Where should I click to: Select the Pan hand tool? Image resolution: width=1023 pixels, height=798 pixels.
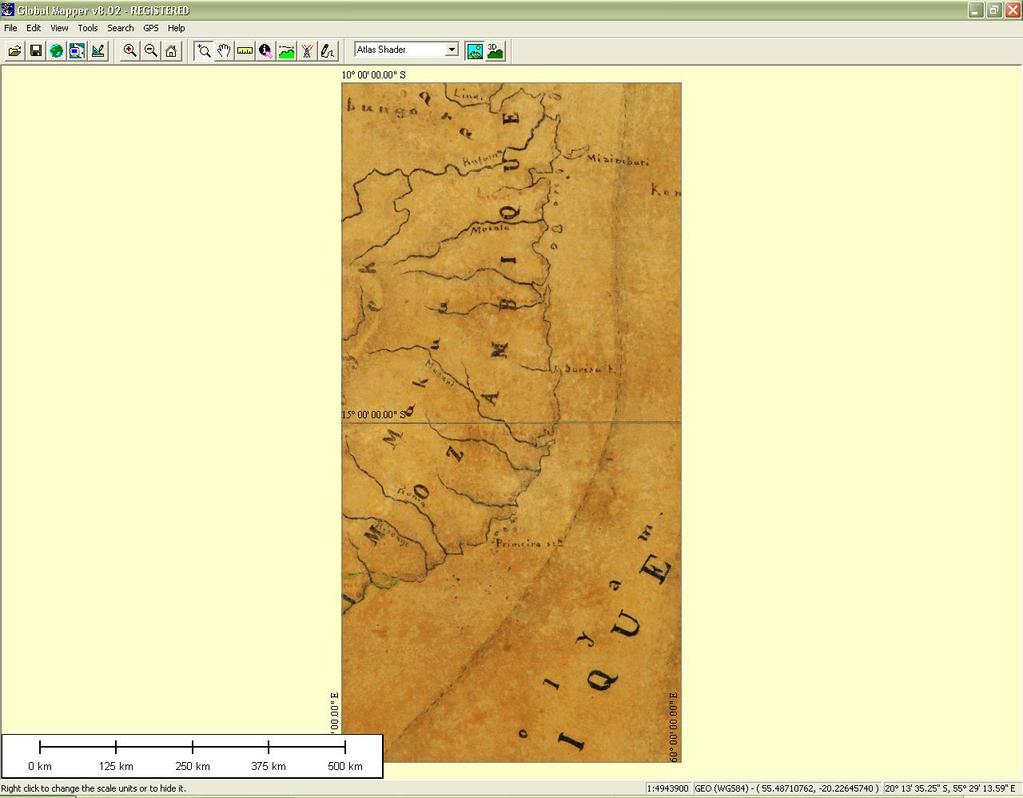click(224, 51)
